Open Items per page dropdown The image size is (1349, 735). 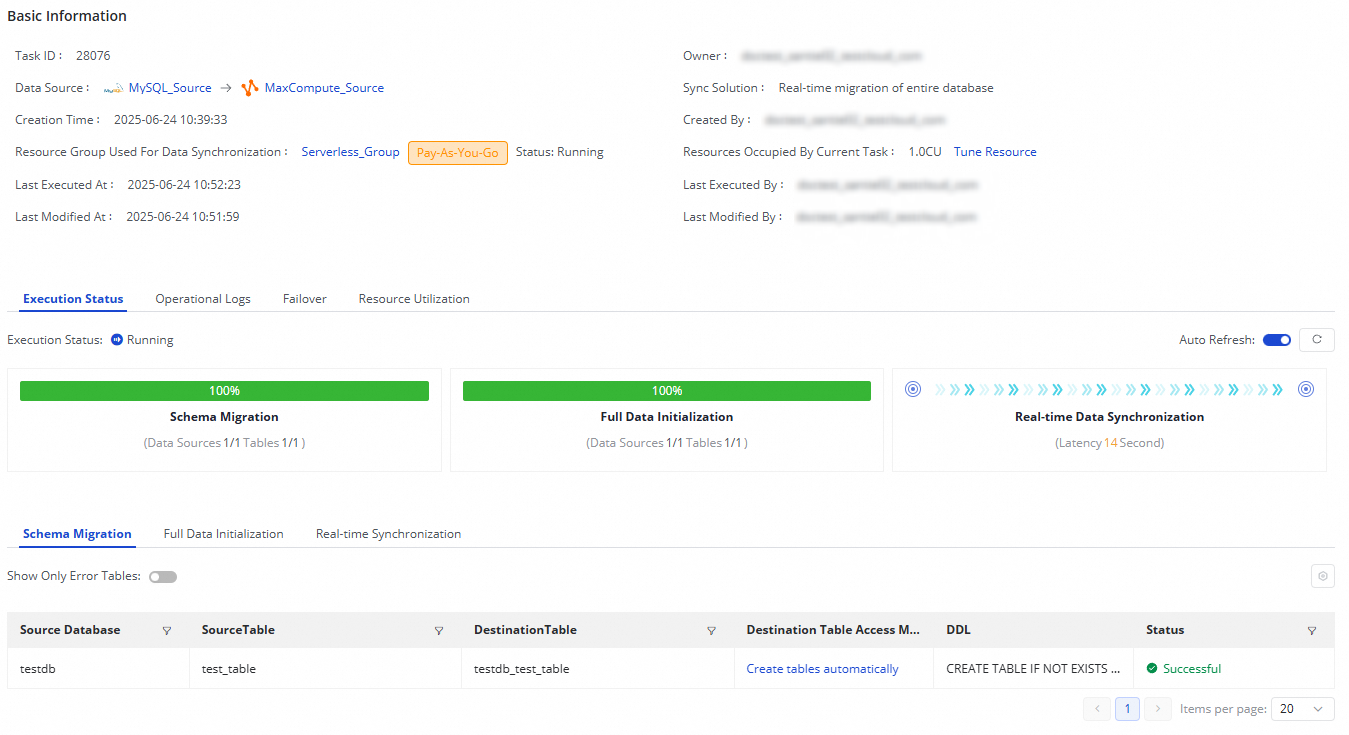point(1302,709)
